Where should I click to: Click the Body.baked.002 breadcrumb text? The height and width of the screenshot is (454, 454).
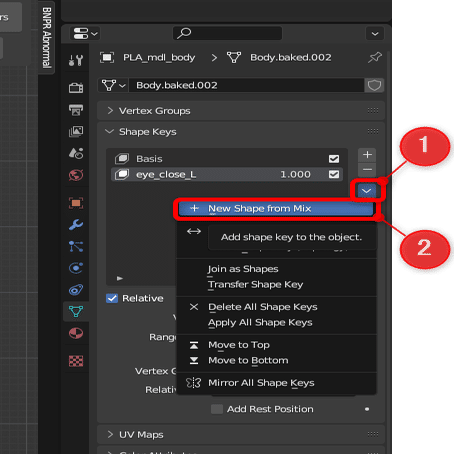(291, 57)
